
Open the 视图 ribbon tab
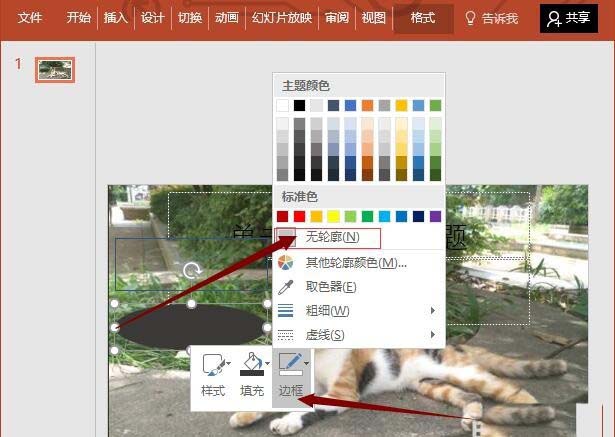point(374,18)
